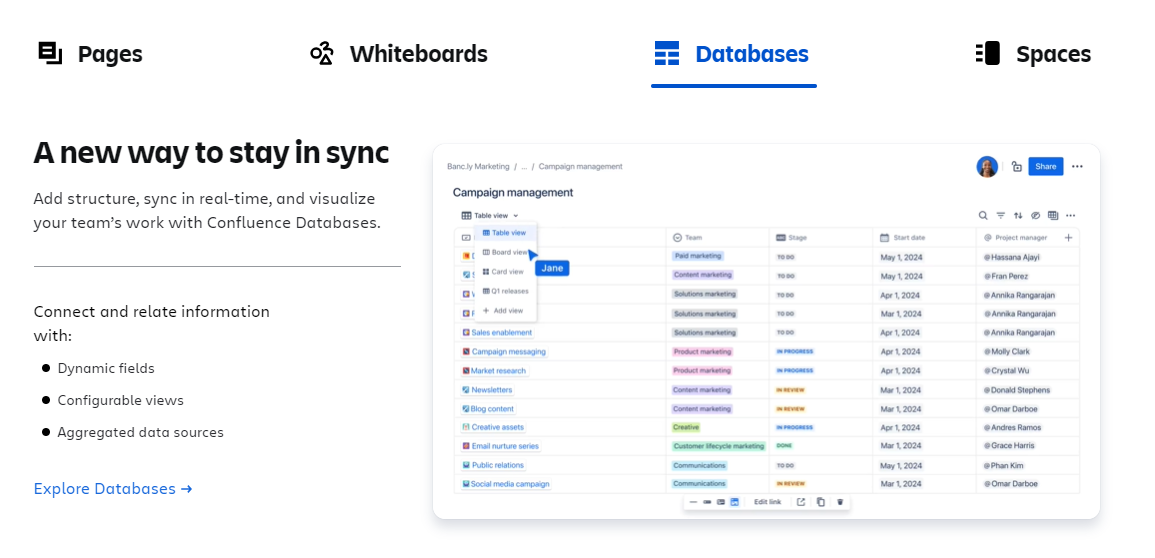Screen dimensions: 1155x558
Task: Add a new column with the plus icon
Action: (1069, 237)
